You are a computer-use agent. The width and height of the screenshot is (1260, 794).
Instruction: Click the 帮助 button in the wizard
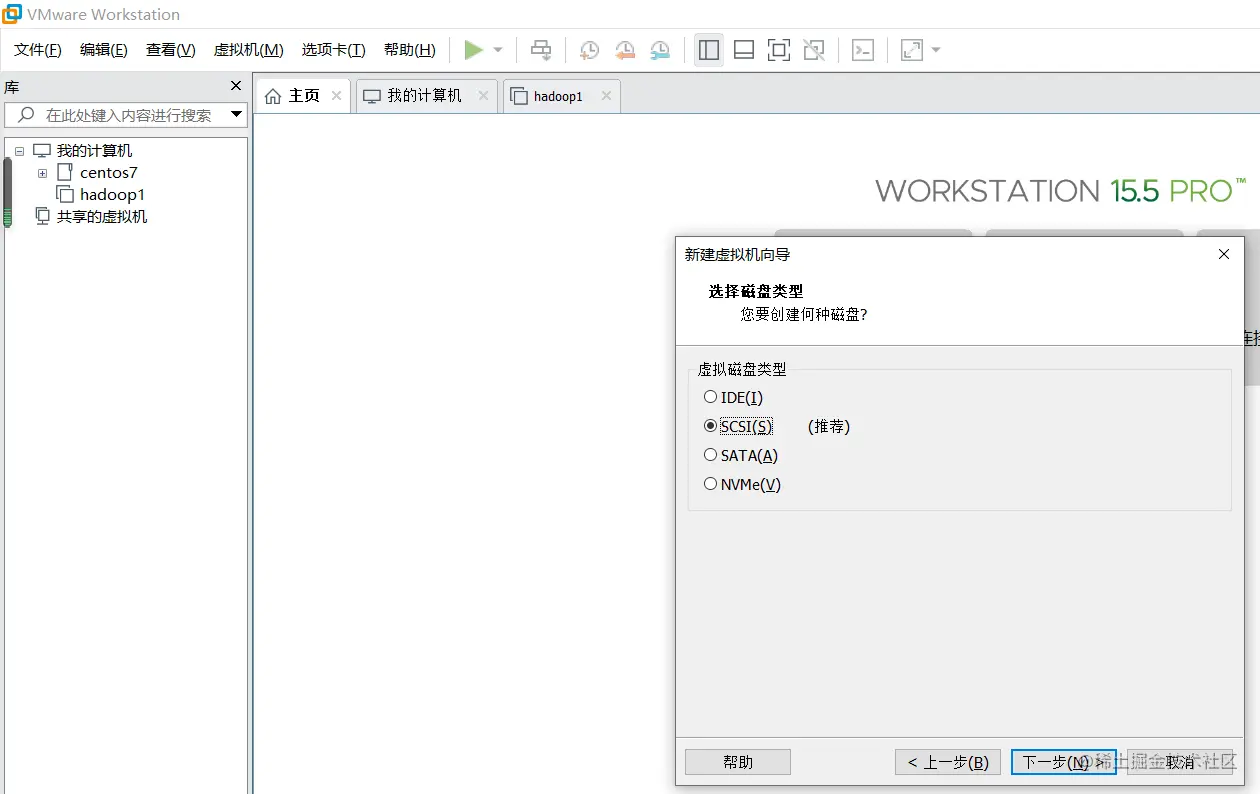(738, 762)
